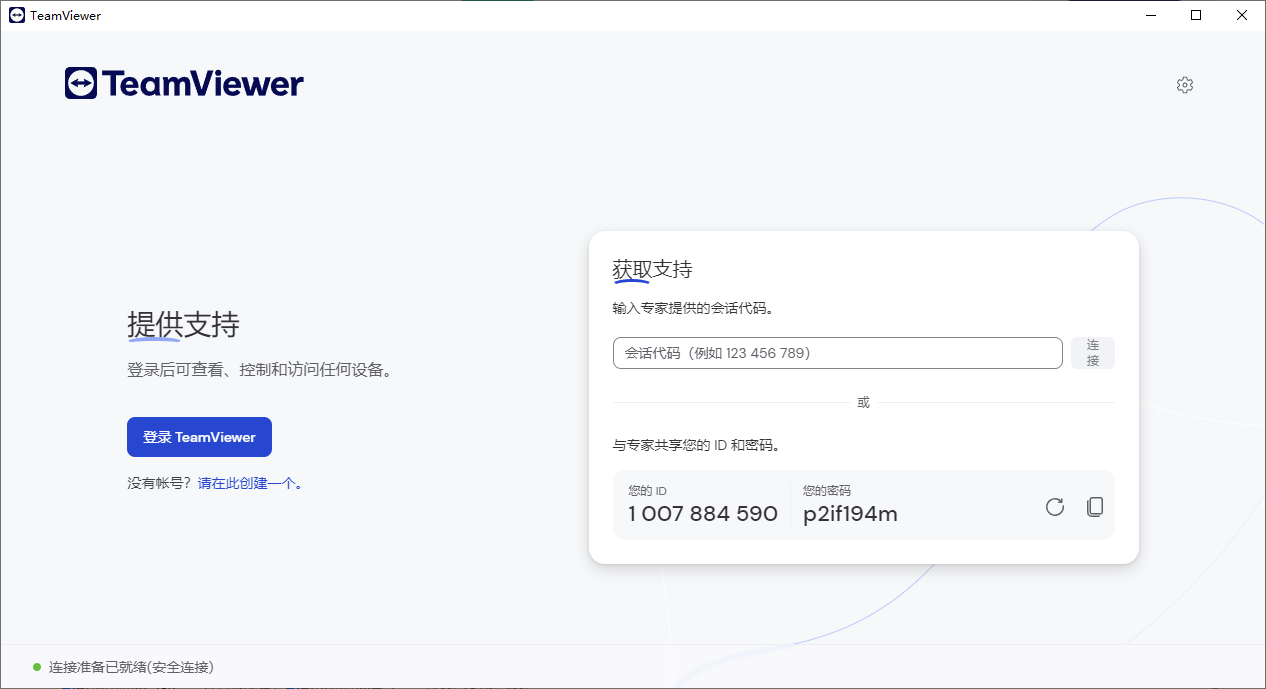Select the gear icon near the top-right corner
The height and width of the screenshot is (689, 1266).
click(x=1184, y=85)
